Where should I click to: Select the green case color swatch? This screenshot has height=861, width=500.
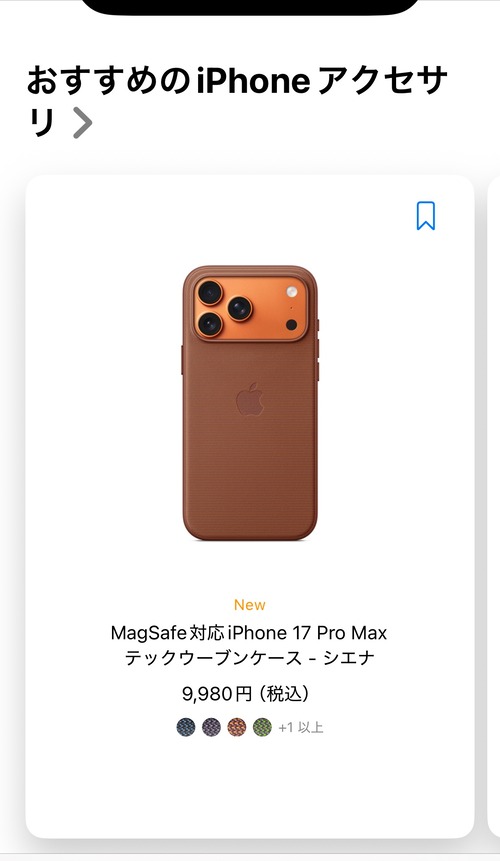coord(262,728)
